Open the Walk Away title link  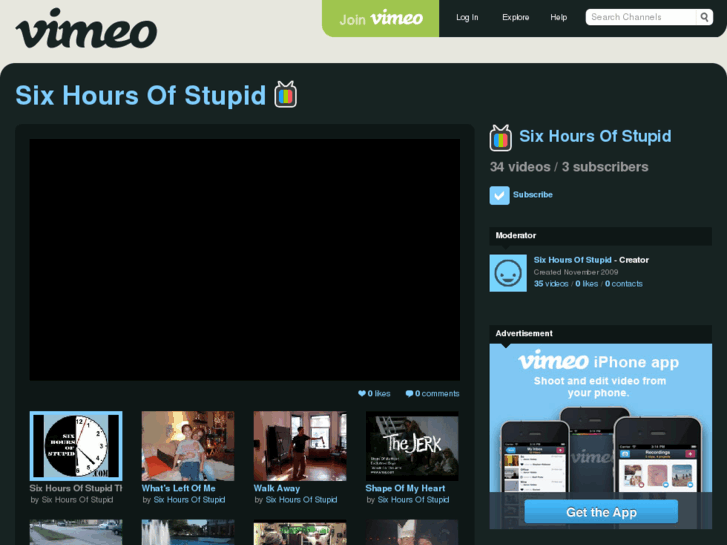[x=277, y=488]
